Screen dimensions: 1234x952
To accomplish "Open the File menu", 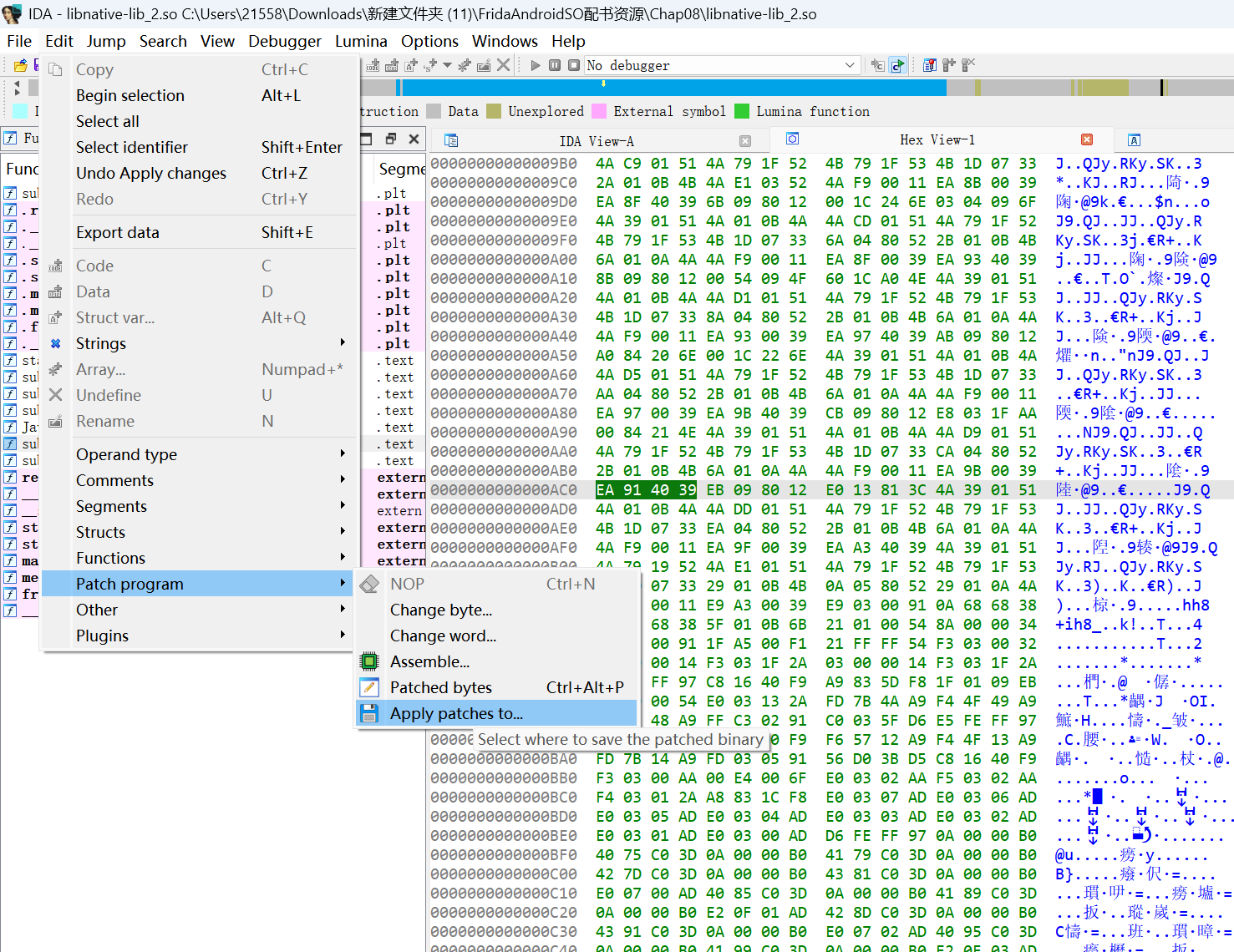I will pyautogui.click(x=19, y=41).
